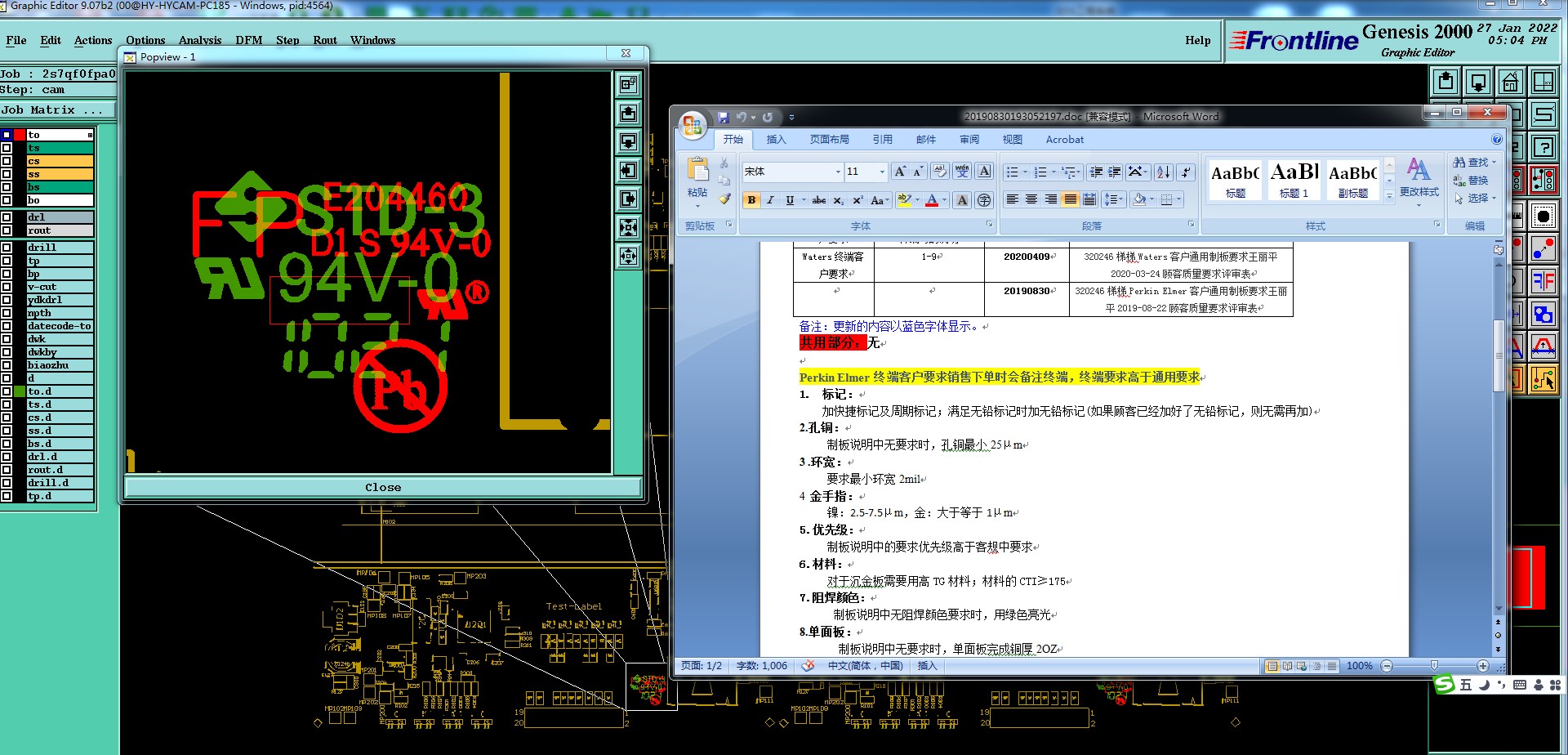
Task: Click top zoom icon in Popview side toolbar
Action: [x=628, y=84]
